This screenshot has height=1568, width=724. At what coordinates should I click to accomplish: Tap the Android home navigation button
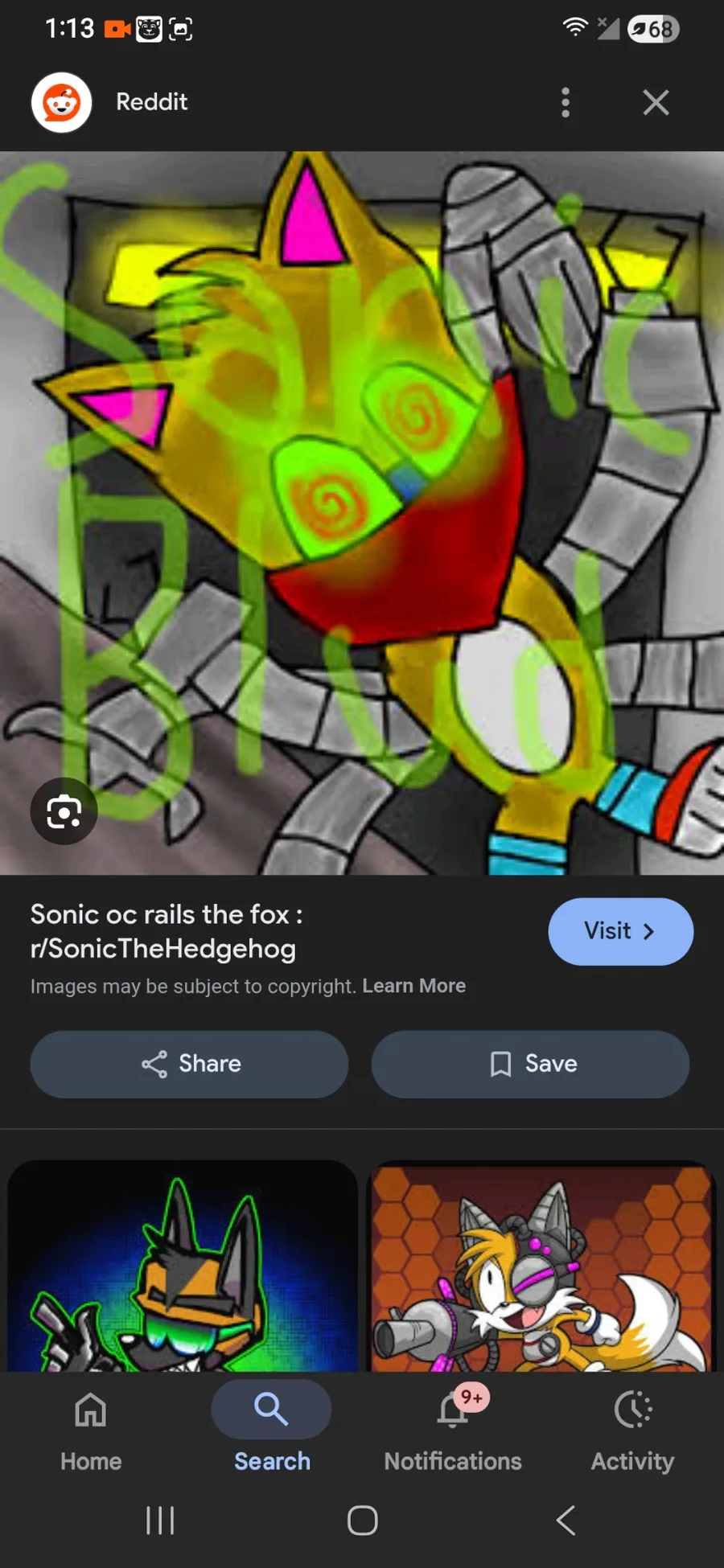pyautogui.click(x=362, y=1521)
